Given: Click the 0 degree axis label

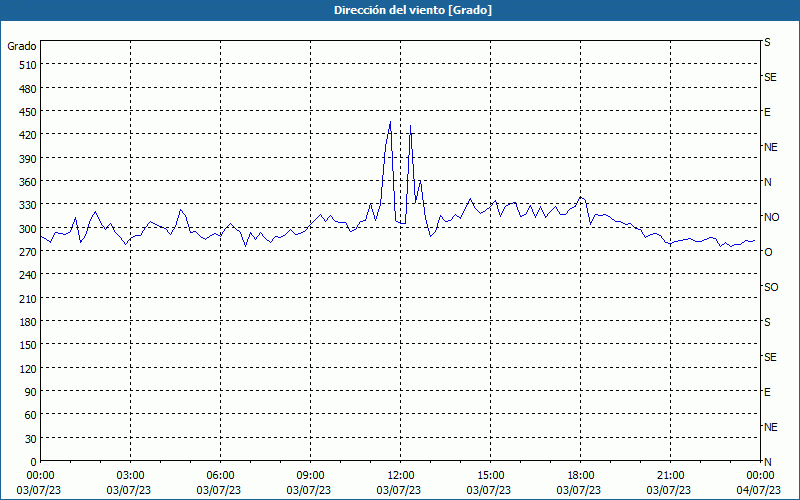Looking at the screenshot, I should pyautogui.click(x=34, y=462).
